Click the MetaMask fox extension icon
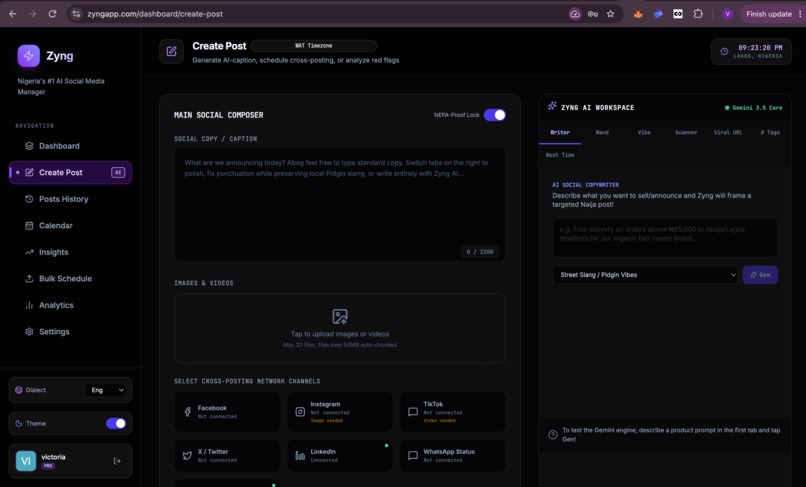 point(638,14)
